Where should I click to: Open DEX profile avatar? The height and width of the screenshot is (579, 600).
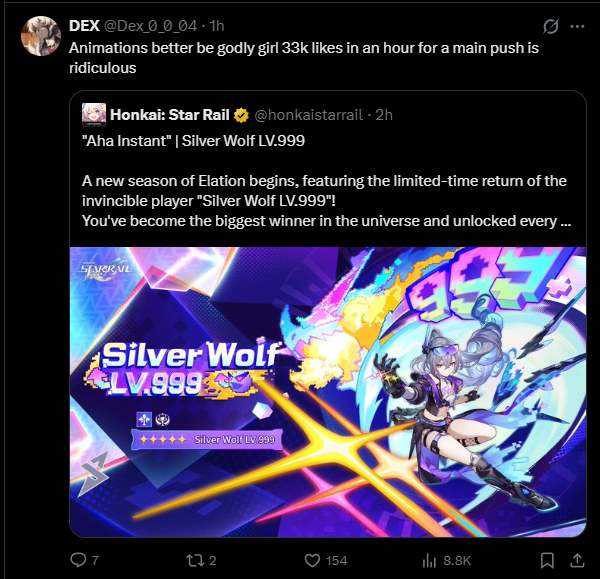[41, 36]
